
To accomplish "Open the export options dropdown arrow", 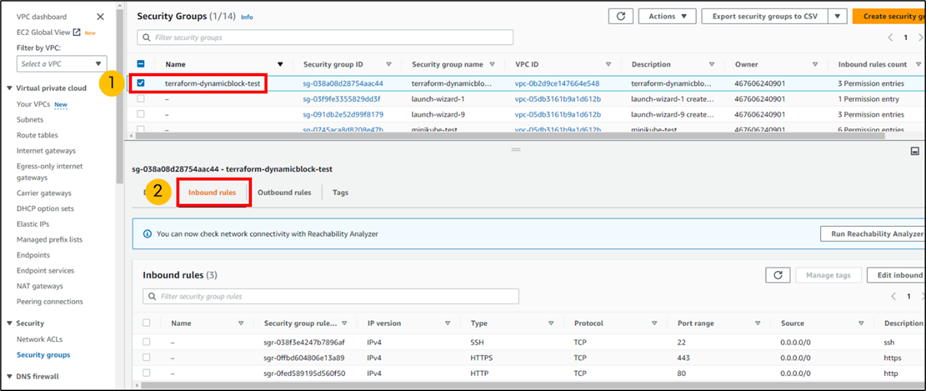I will pyautogui.click(x=837, y=17).
